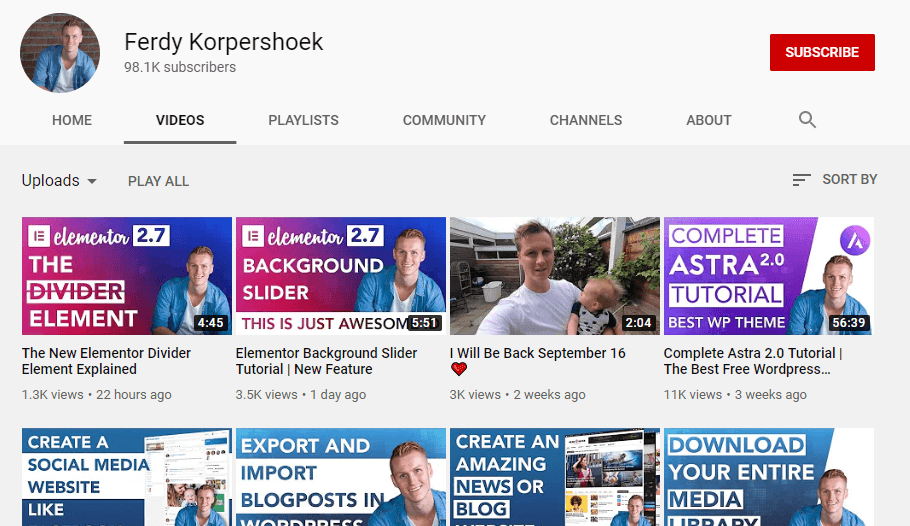Click title The New Elementor Divider Element Explained

[106, 361]
